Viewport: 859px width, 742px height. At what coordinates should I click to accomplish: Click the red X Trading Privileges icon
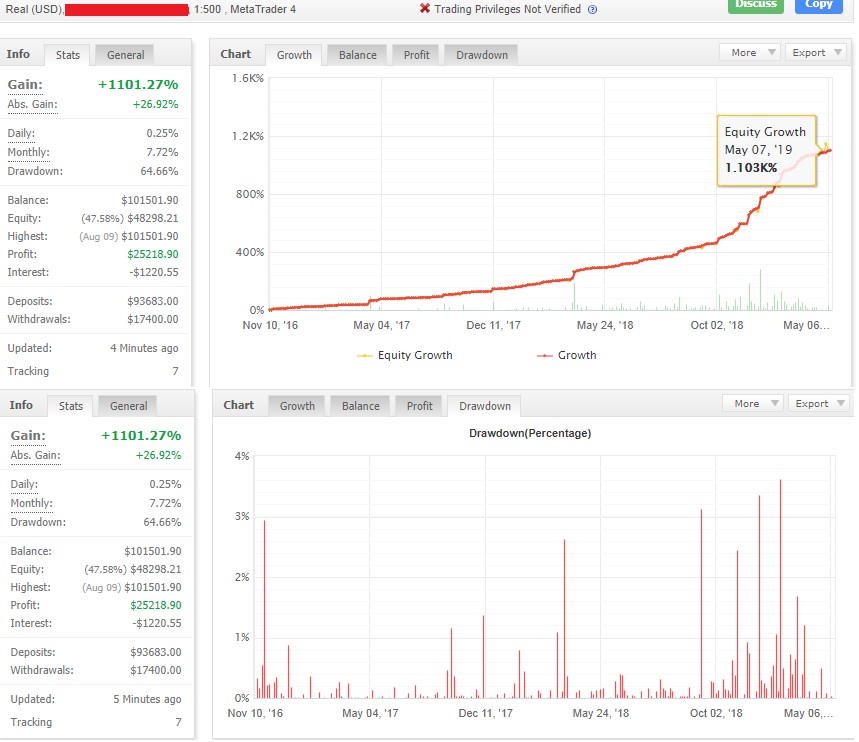point(425,9)
